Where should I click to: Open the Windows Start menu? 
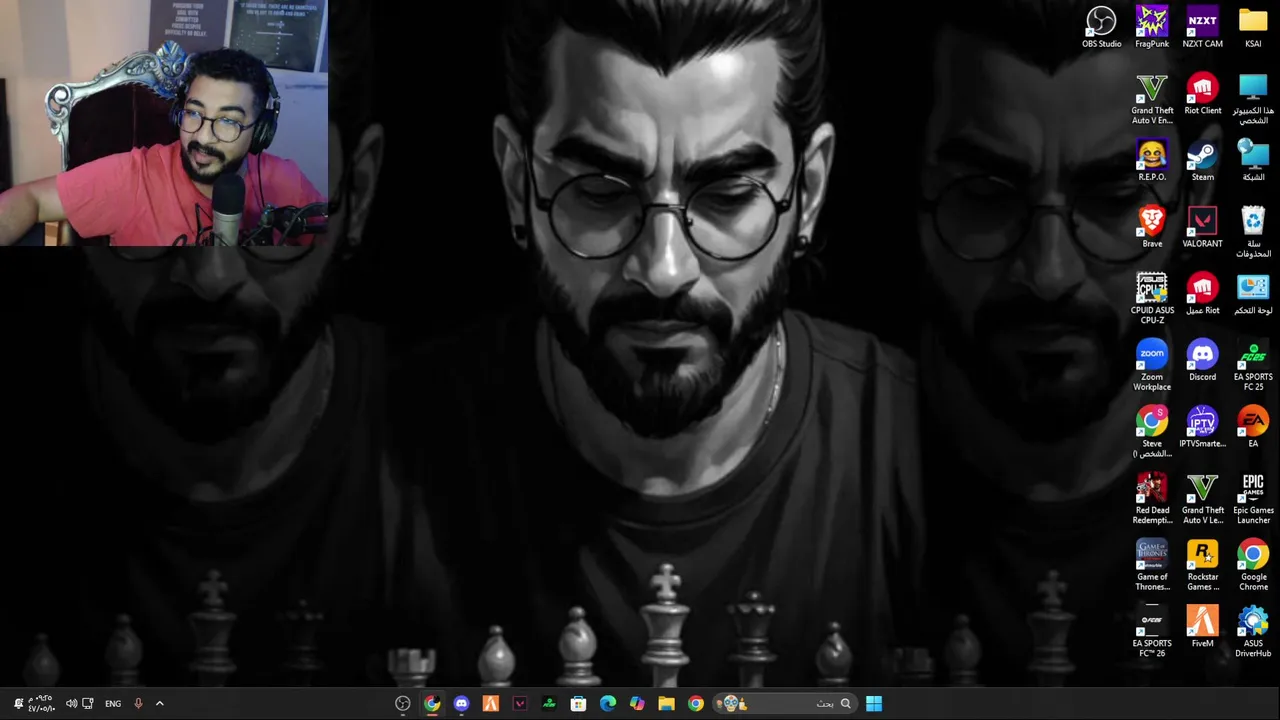click(874, 704)
